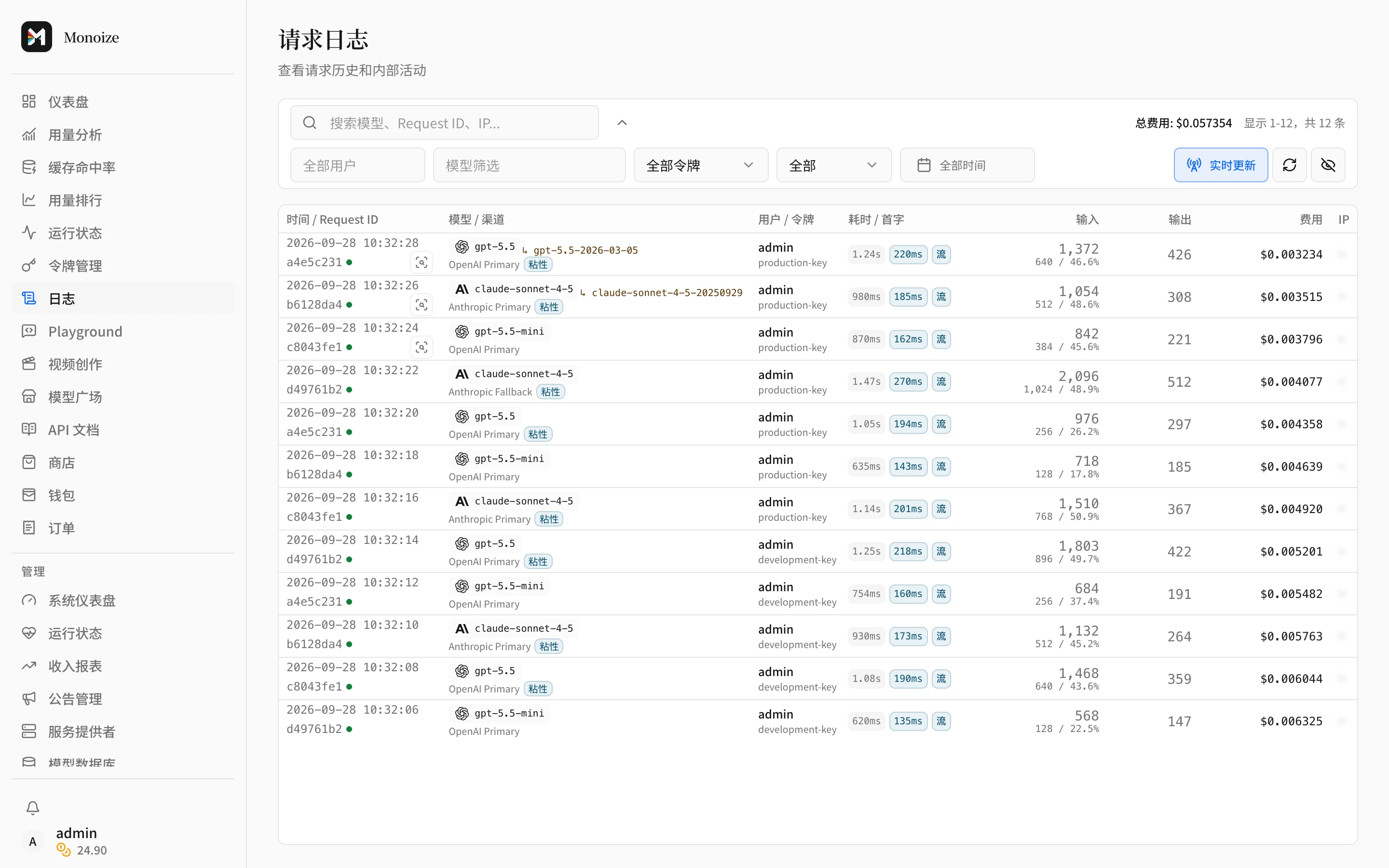The image size is (1389, 868).
Task: Open 商店 shop icon
Action: point(29,462)
